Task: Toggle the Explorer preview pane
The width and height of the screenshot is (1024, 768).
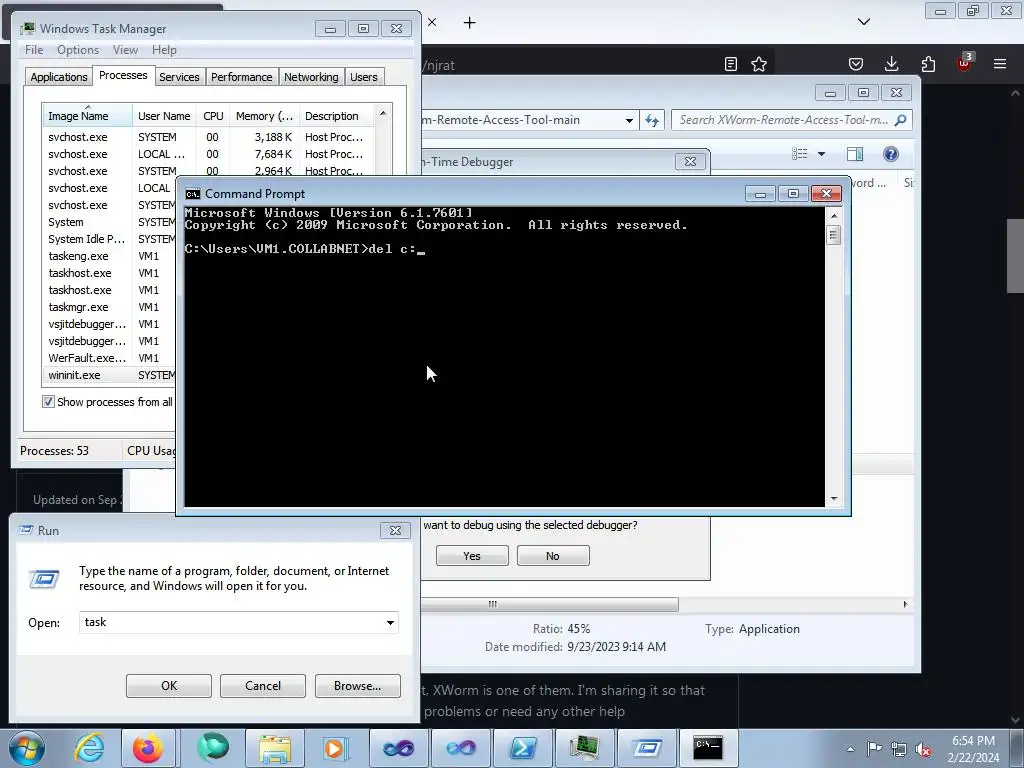Action: click(855, 153)
